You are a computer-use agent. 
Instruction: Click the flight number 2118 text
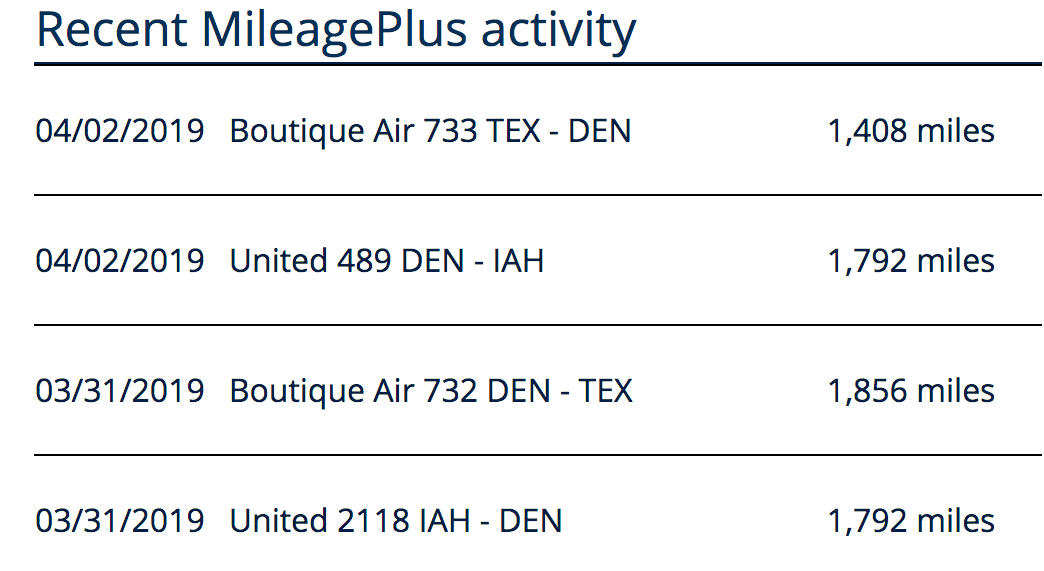click(372, 520)
